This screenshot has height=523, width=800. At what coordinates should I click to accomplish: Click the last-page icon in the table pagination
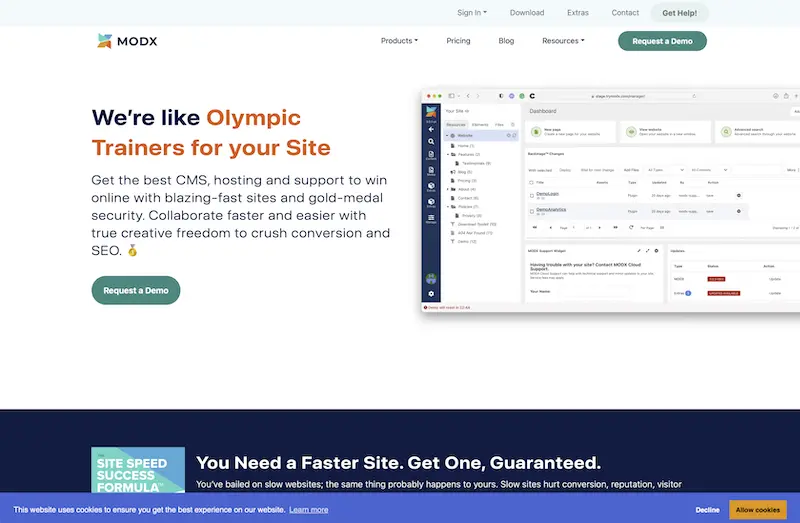click(x=615, y=227)
